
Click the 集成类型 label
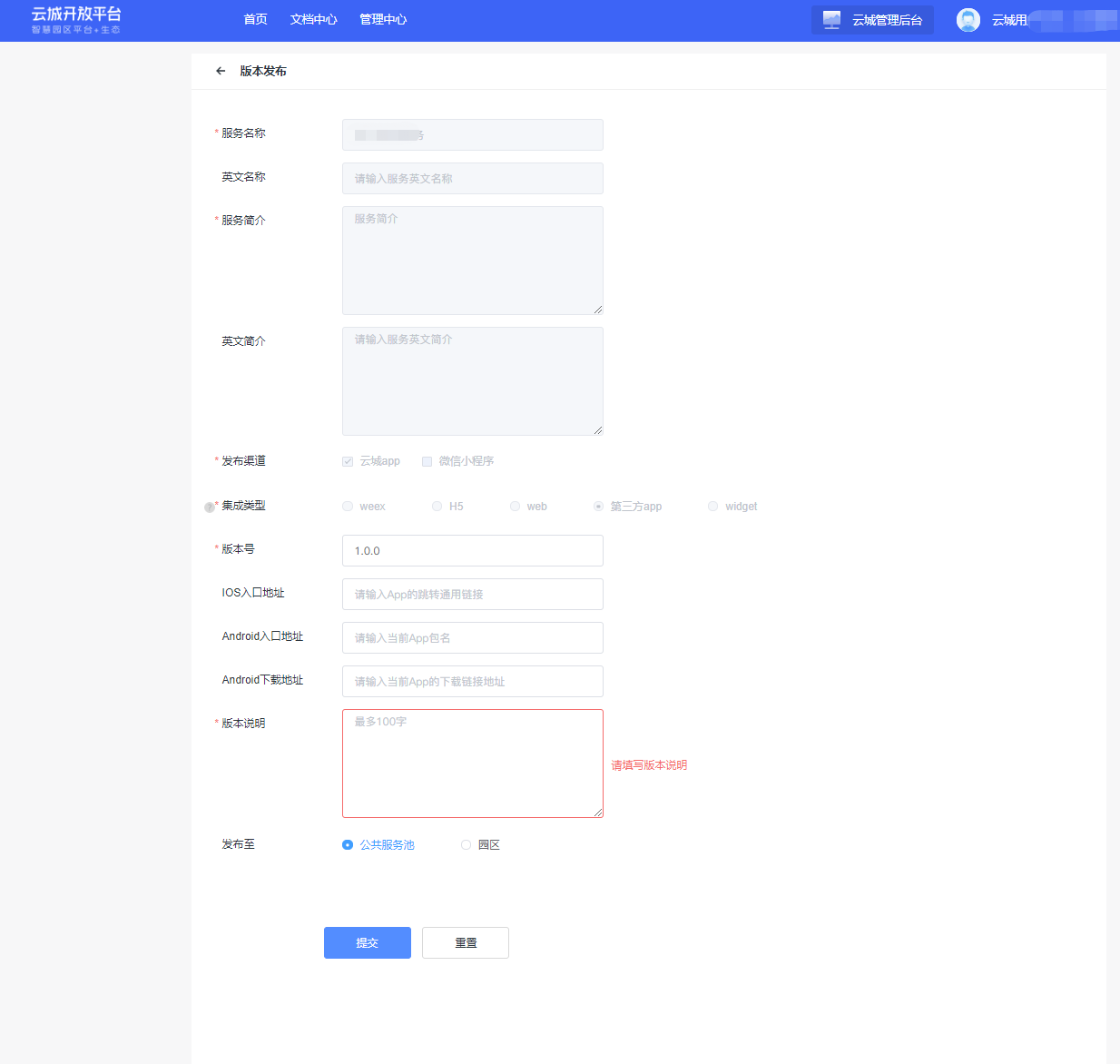[243, 506]
